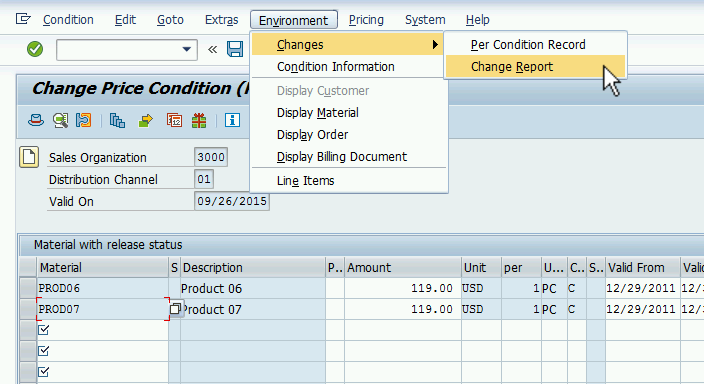Click the new document icon beside Sales Organization

(29, 157)
